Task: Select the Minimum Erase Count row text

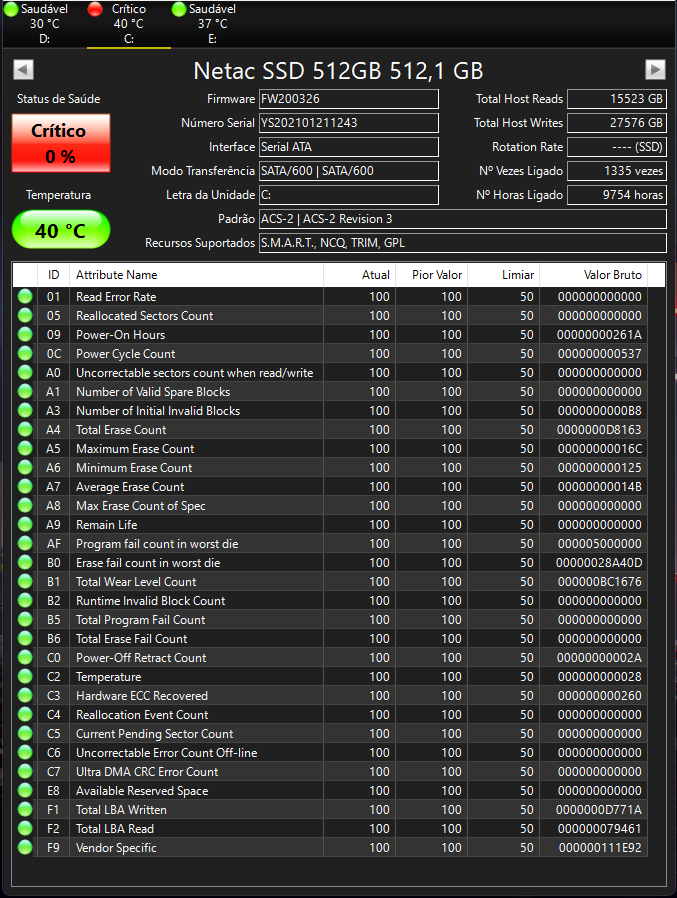Action: click(134, 468)
